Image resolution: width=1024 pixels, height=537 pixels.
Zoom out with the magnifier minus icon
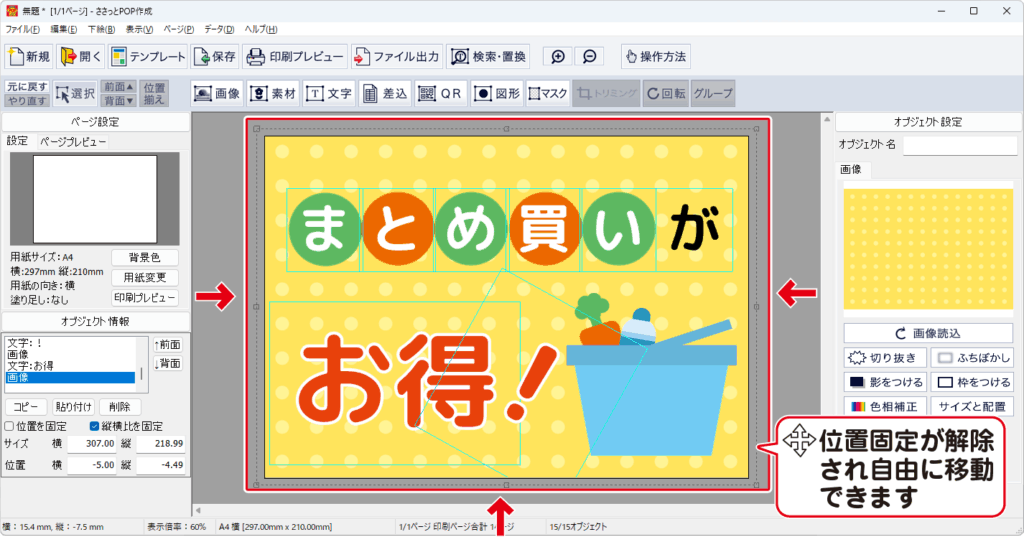point(590,57)
